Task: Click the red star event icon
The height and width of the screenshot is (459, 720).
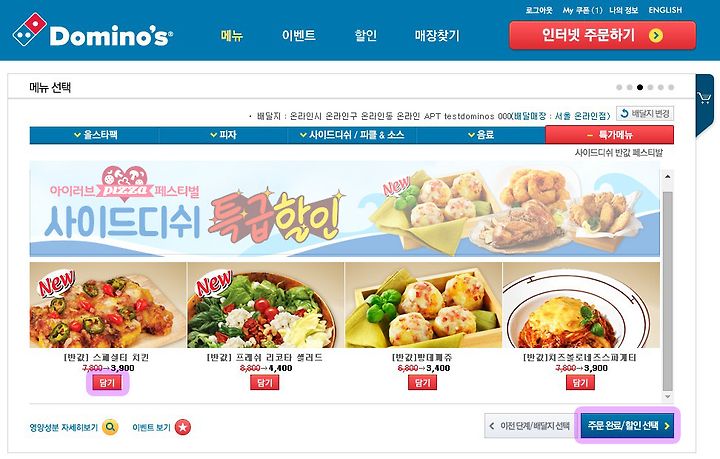Action: tap(183, 427)
